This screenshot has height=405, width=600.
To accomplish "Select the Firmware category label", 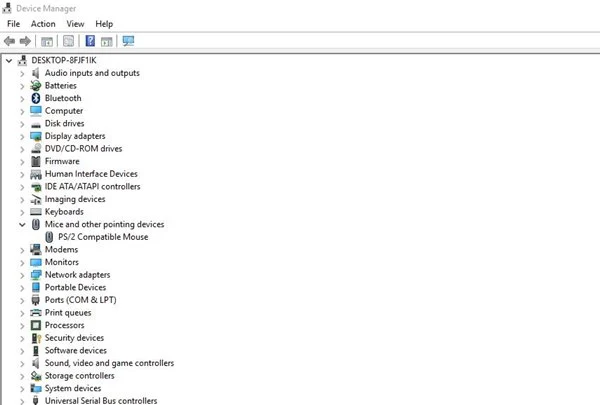I will (x=62, y=161).
